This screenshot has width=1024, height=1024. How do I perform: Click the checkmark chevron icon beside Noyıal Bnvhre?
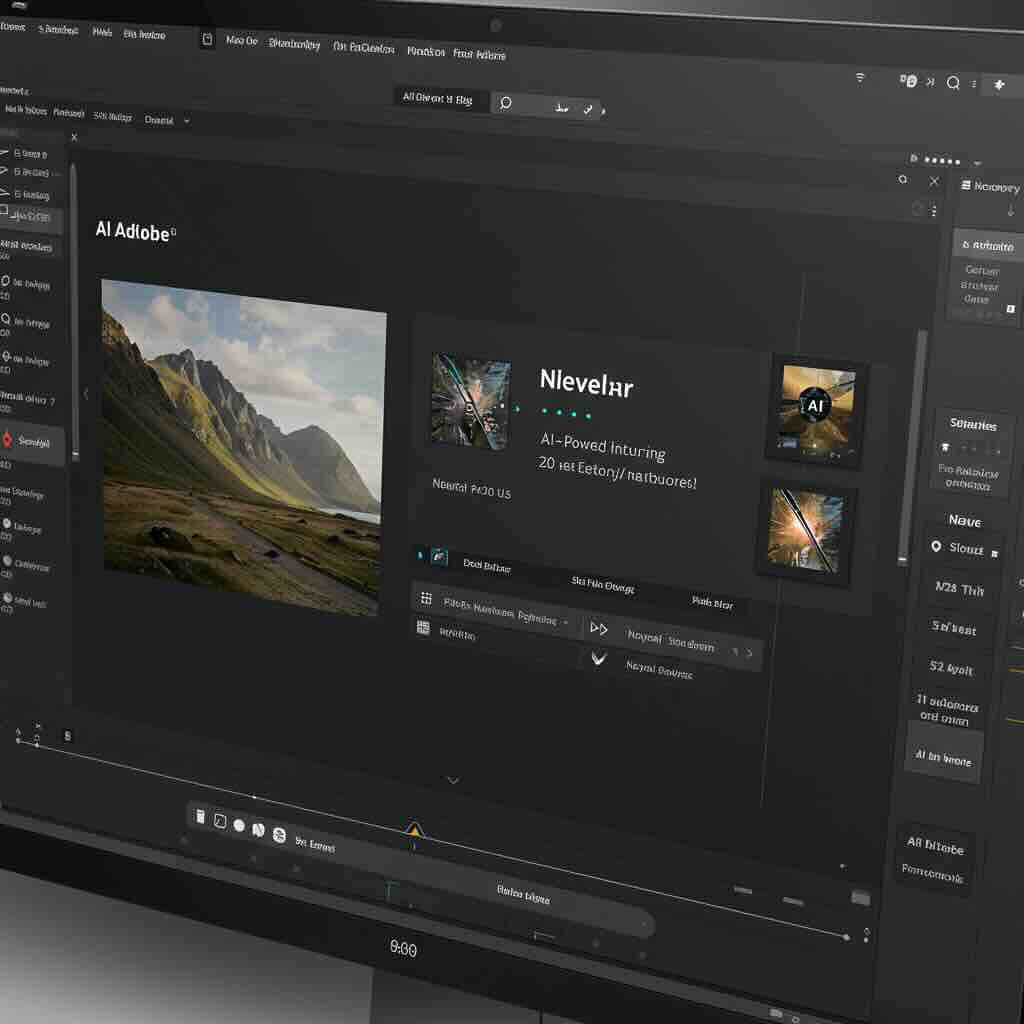598,658
